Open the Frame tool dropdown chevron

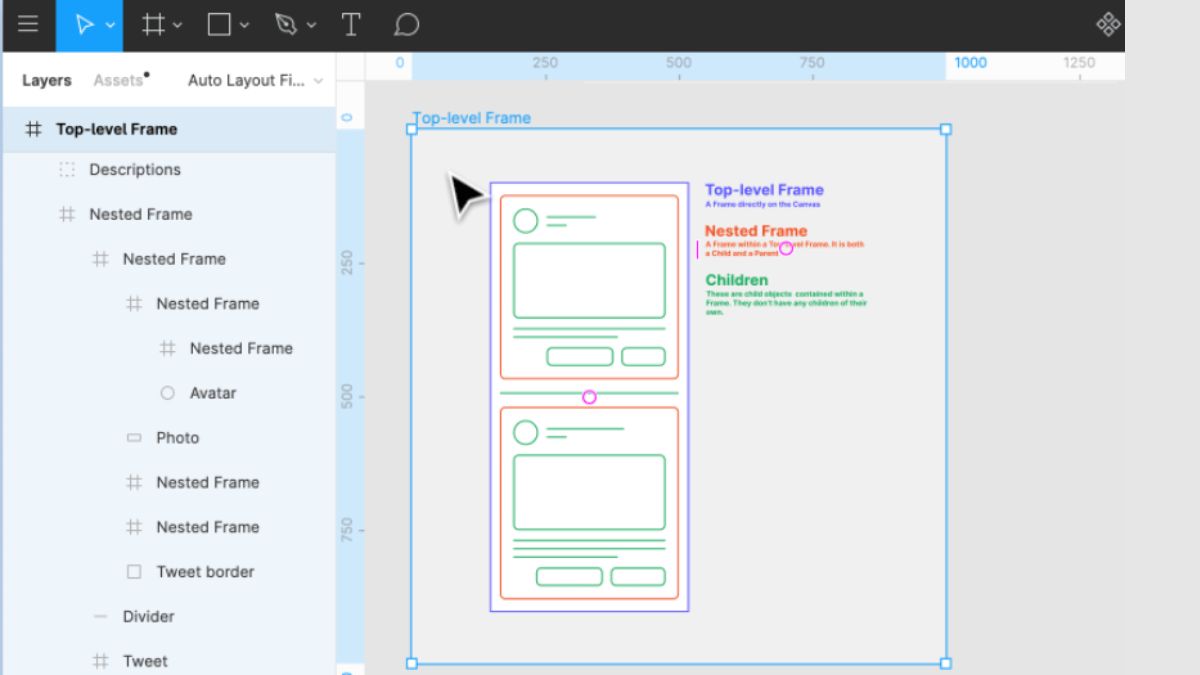(x=178, y=26)
